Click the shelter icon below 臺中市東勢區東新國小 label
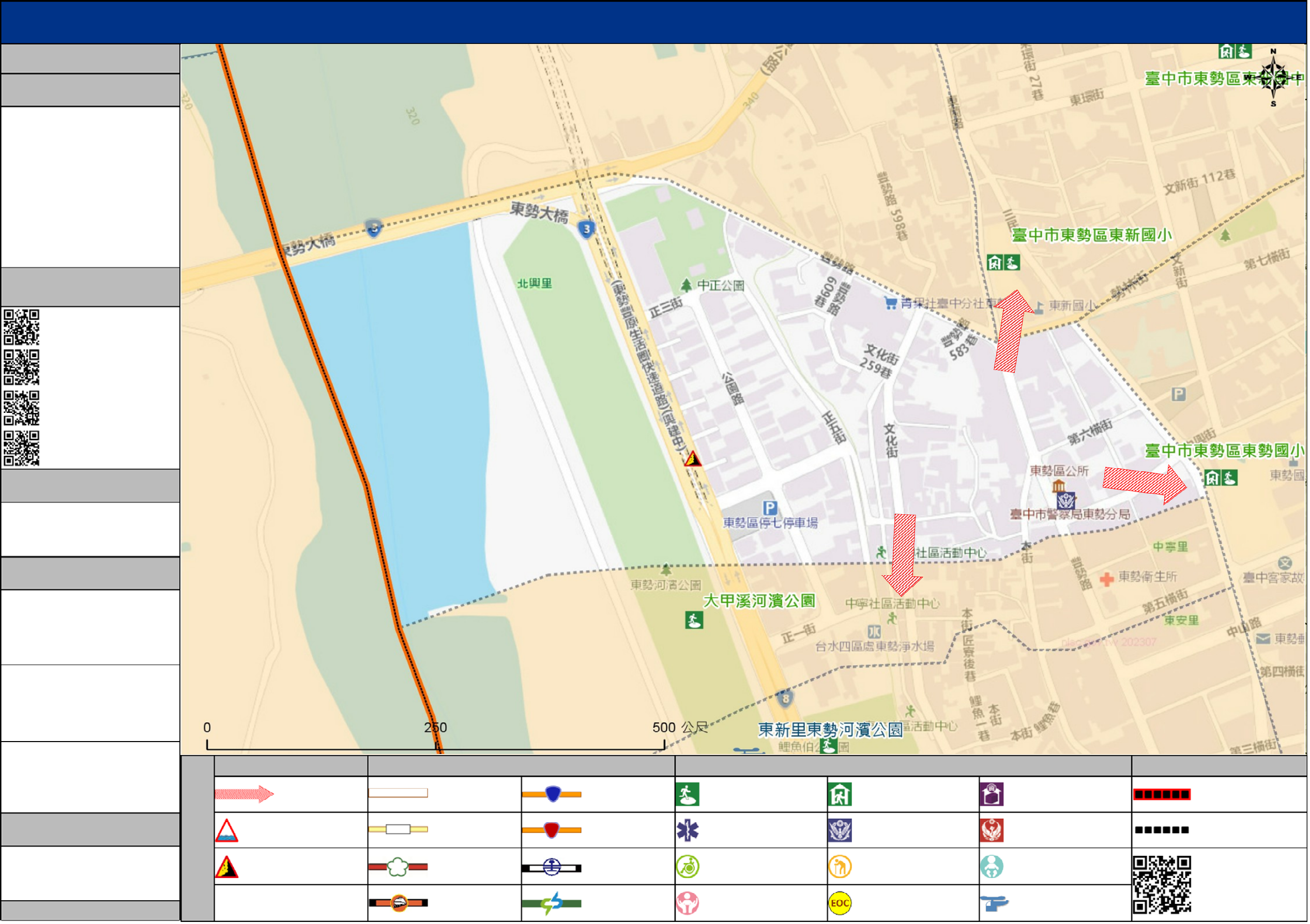The width and height of the screenshot is (1310, 924). click(1004, 263)
